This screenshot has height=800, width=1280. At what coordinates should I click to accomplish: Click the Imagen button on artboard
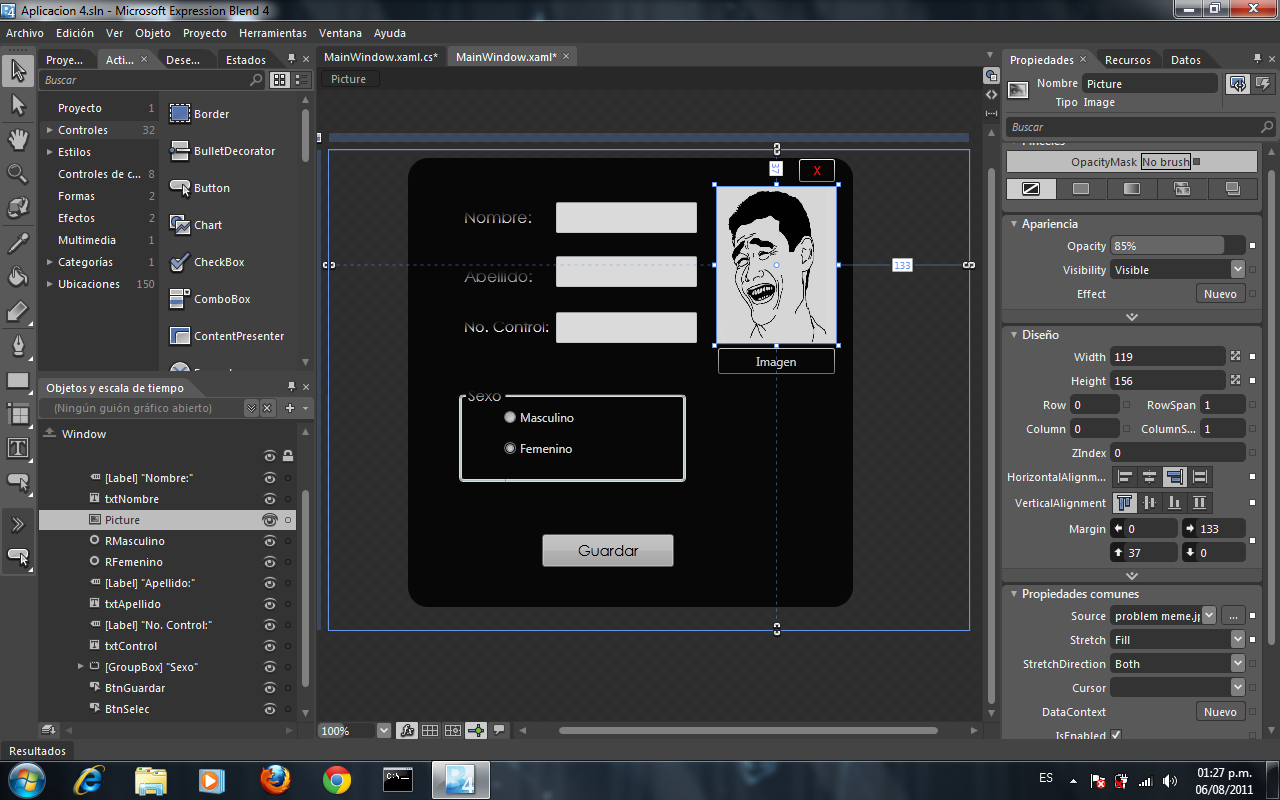point(776,362)
